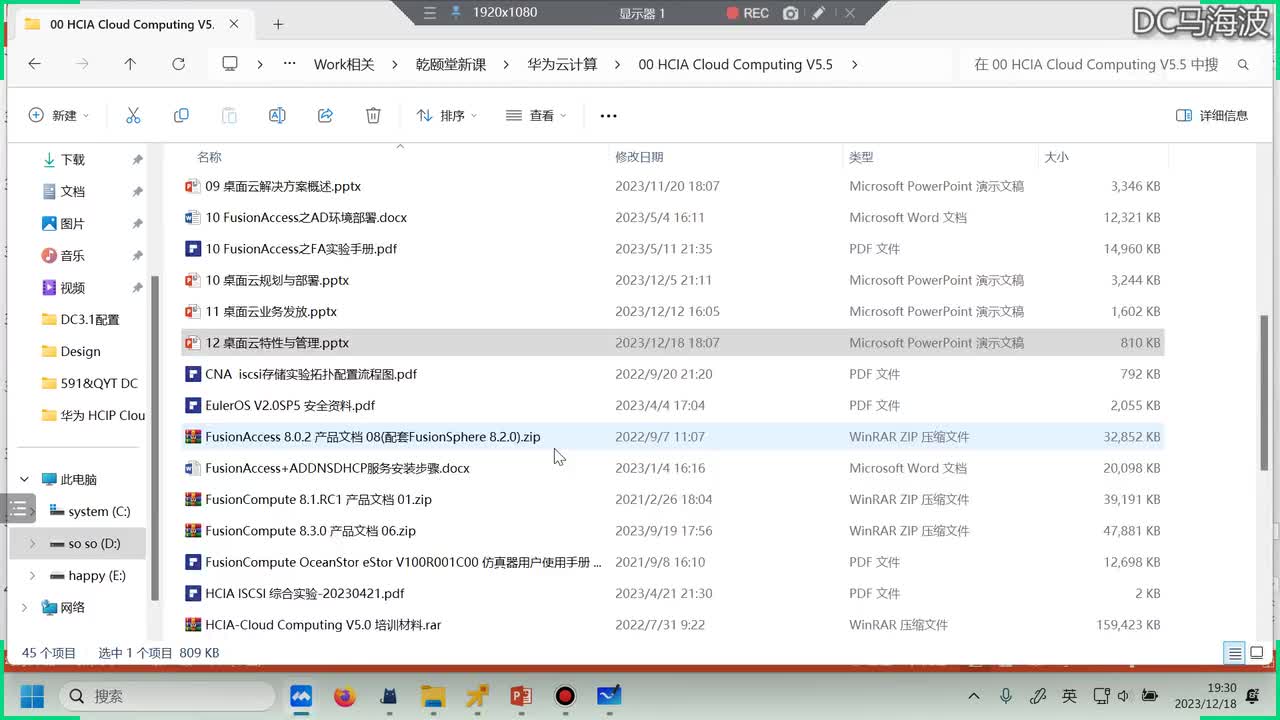This screenshot has width=1280, height=720.
Task: Click the WinRAR icon of FusionCompute 8.3.0 zip
Action: click(193, 531)
